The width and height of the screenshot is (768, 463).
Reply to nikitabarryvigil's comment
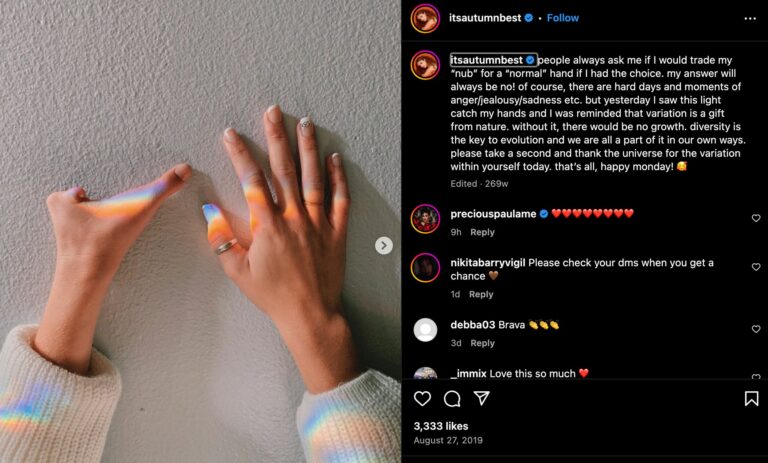(481, 294)
